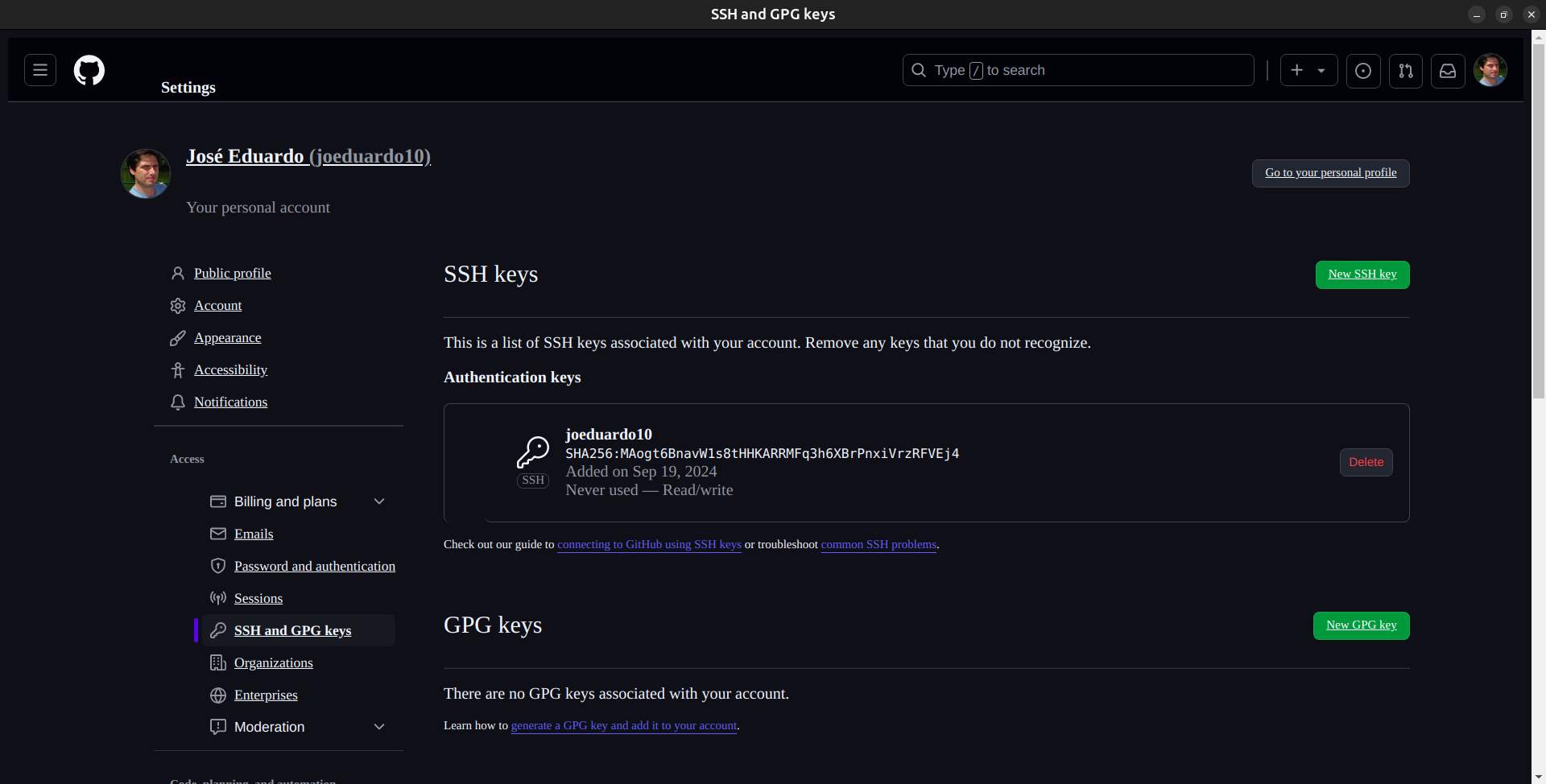This screenshot has width=1546, height=784.
Task: Expand Moderation chevron
Action: click(379, 727)
